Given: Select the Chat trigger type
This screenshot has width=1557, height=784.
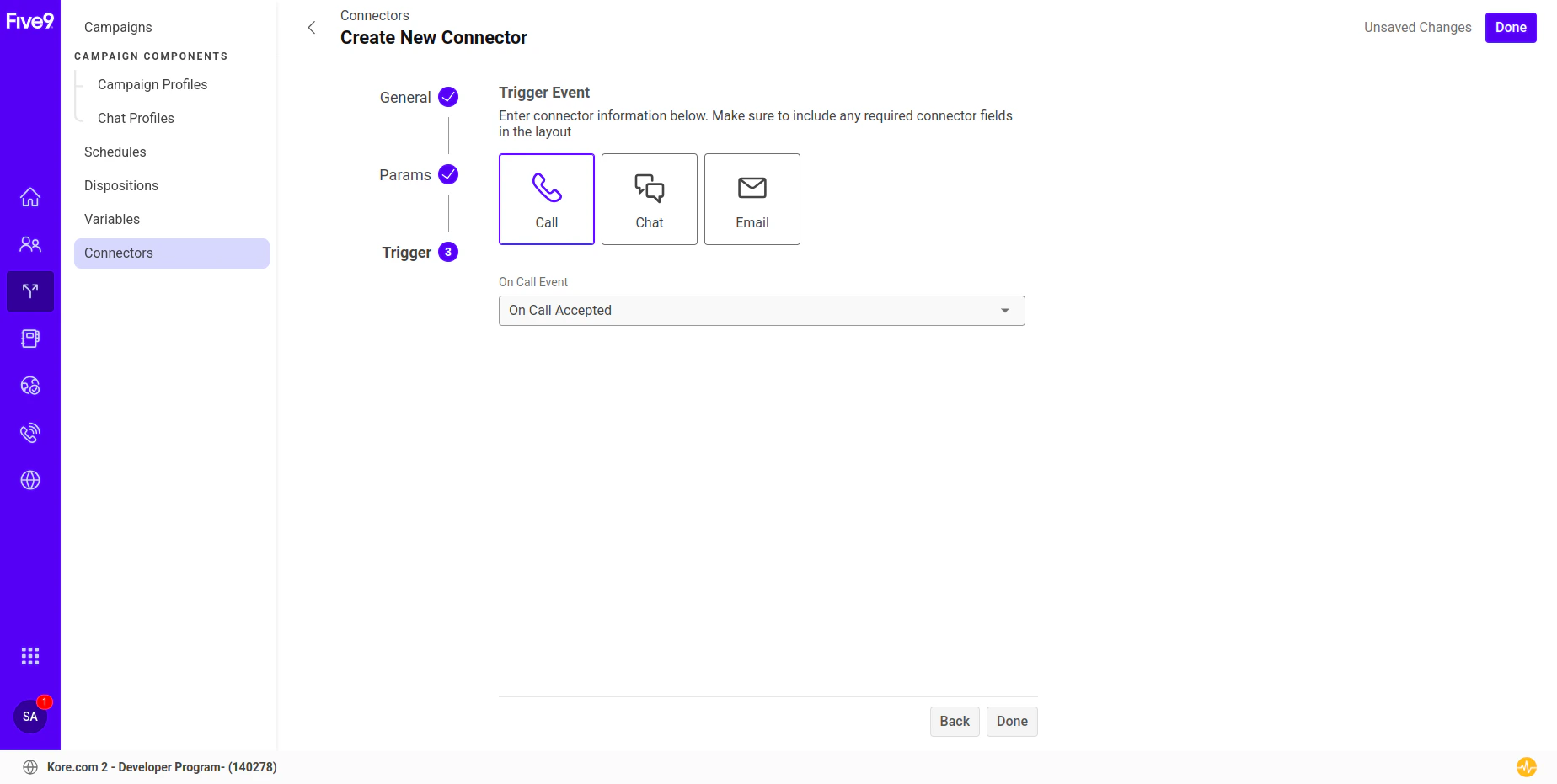Looking at the screenshot, I should [x=649, y=199].
